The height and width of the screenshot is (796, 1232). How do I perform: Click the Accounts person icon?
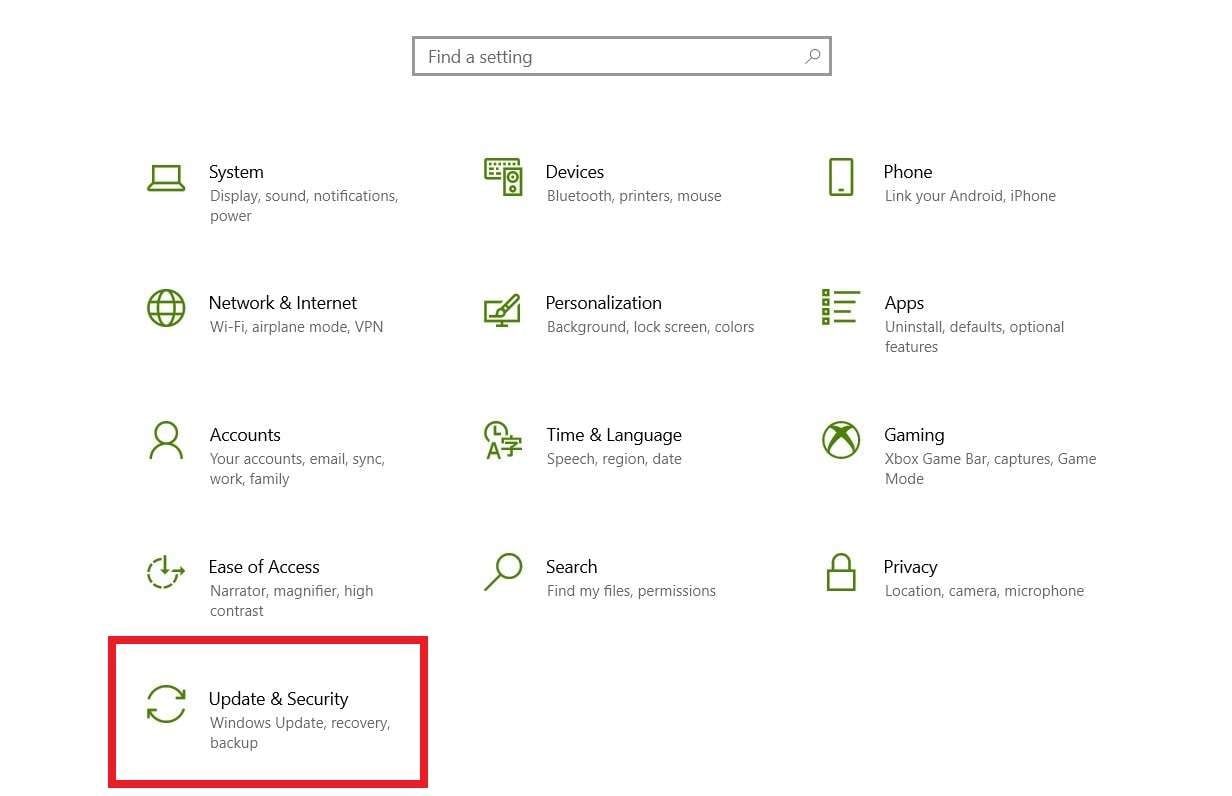click(x=166, y=440)
